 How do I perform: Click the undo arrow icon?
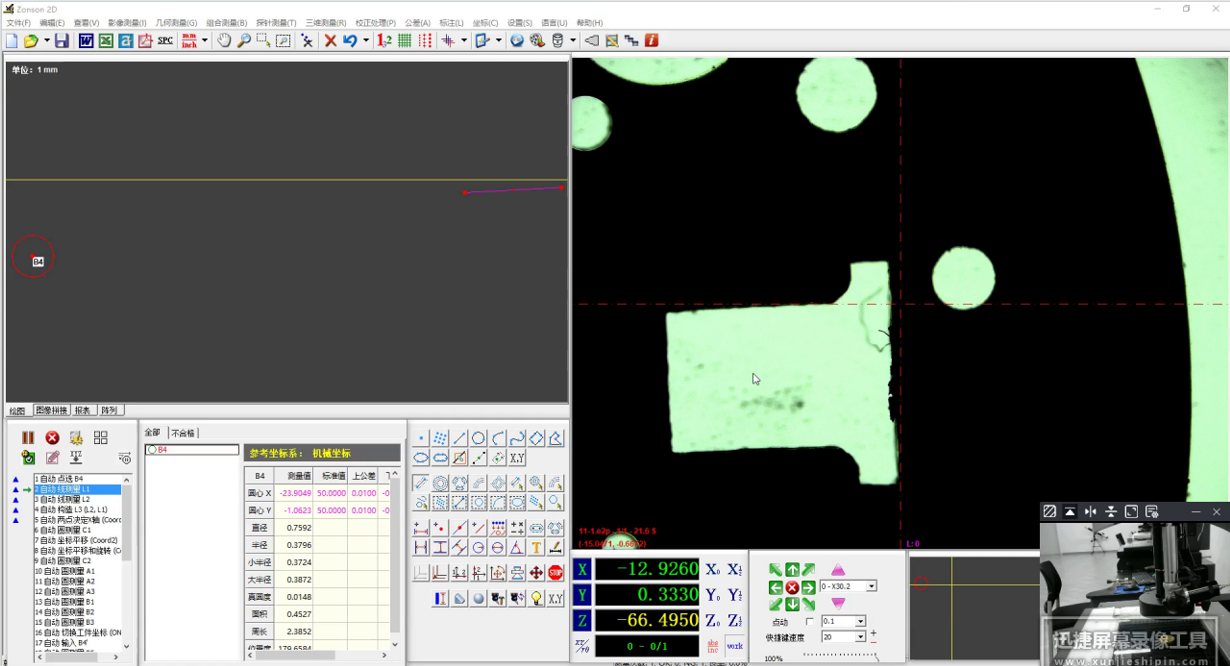click(x=350, y=41)
